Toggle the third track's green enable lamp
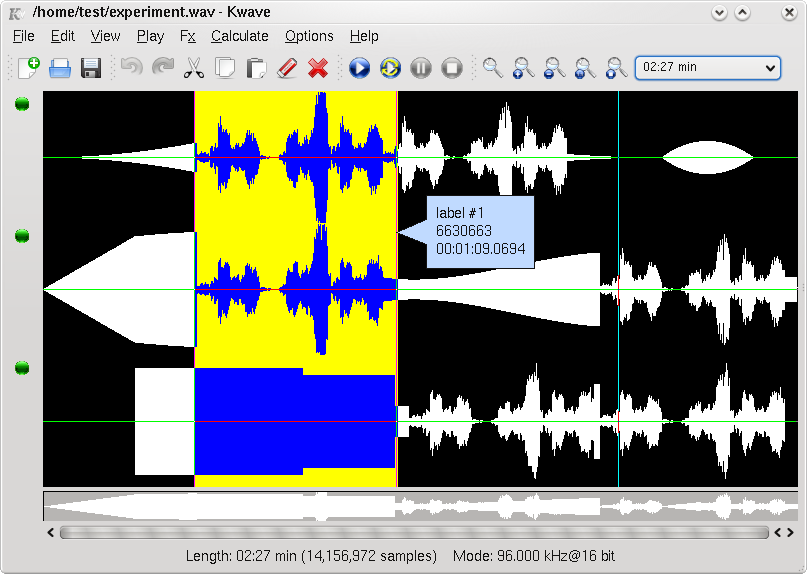Screen dimensions: 807x574 (x=22, y=368)
